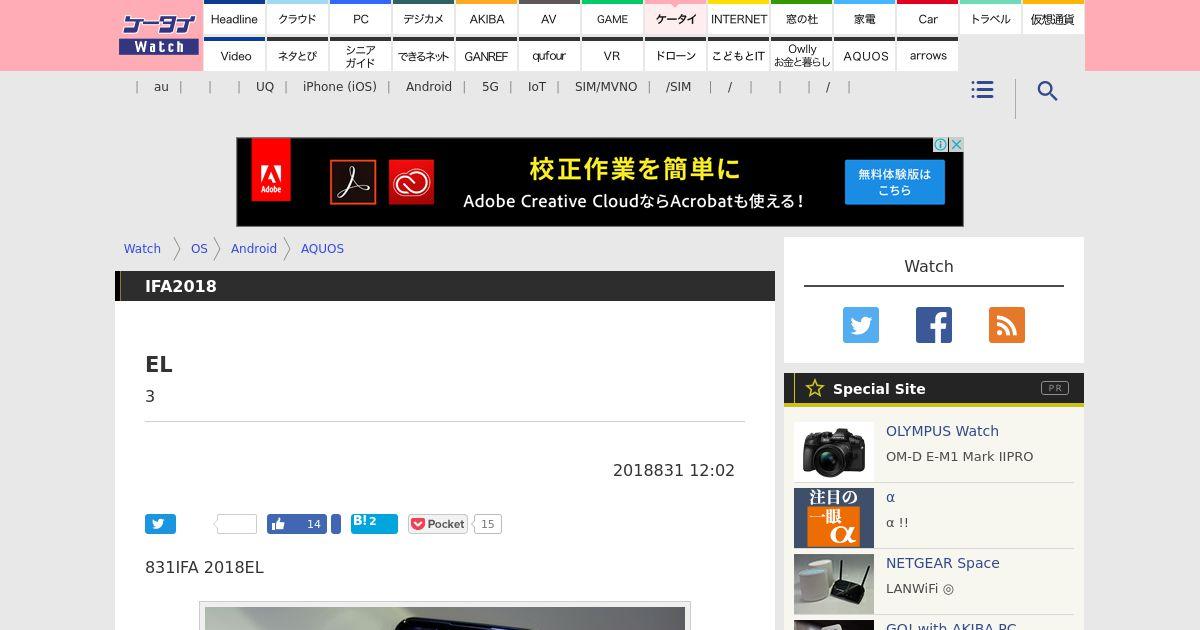Click the Hatena bookmark B! button
1200x630 pixels.
click(x=374, y=524)
